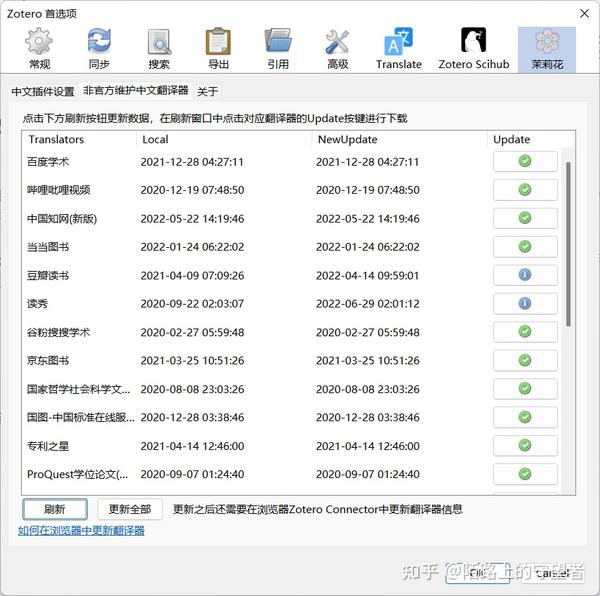This screenshot has width=600, height=596.
Task: Select the 哔哩哔哩视频 translator name
Action: click(59, 190)
